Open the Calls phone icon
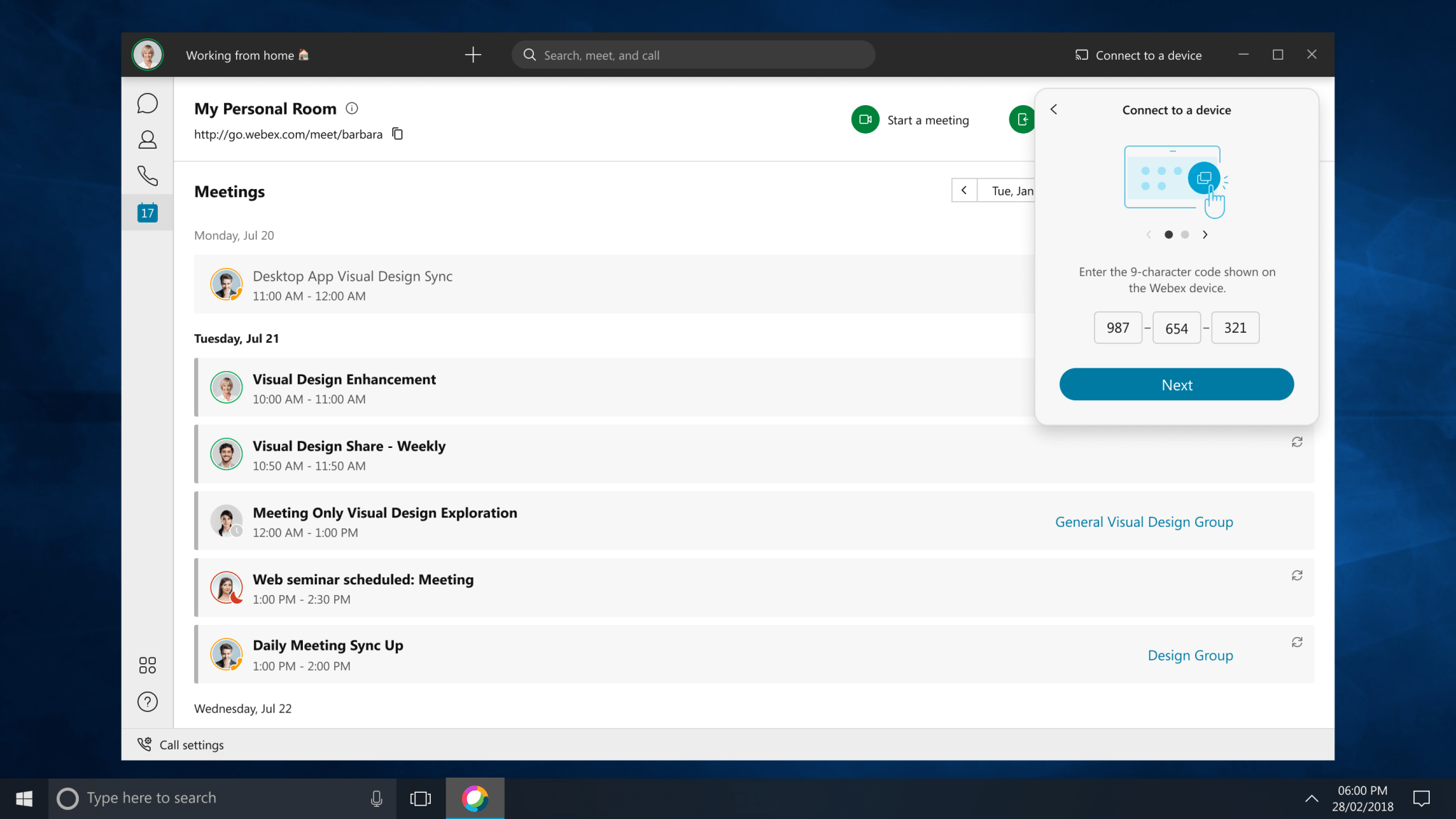The height and width of the screenshot is (819, 1456). (x=147, y=176)
